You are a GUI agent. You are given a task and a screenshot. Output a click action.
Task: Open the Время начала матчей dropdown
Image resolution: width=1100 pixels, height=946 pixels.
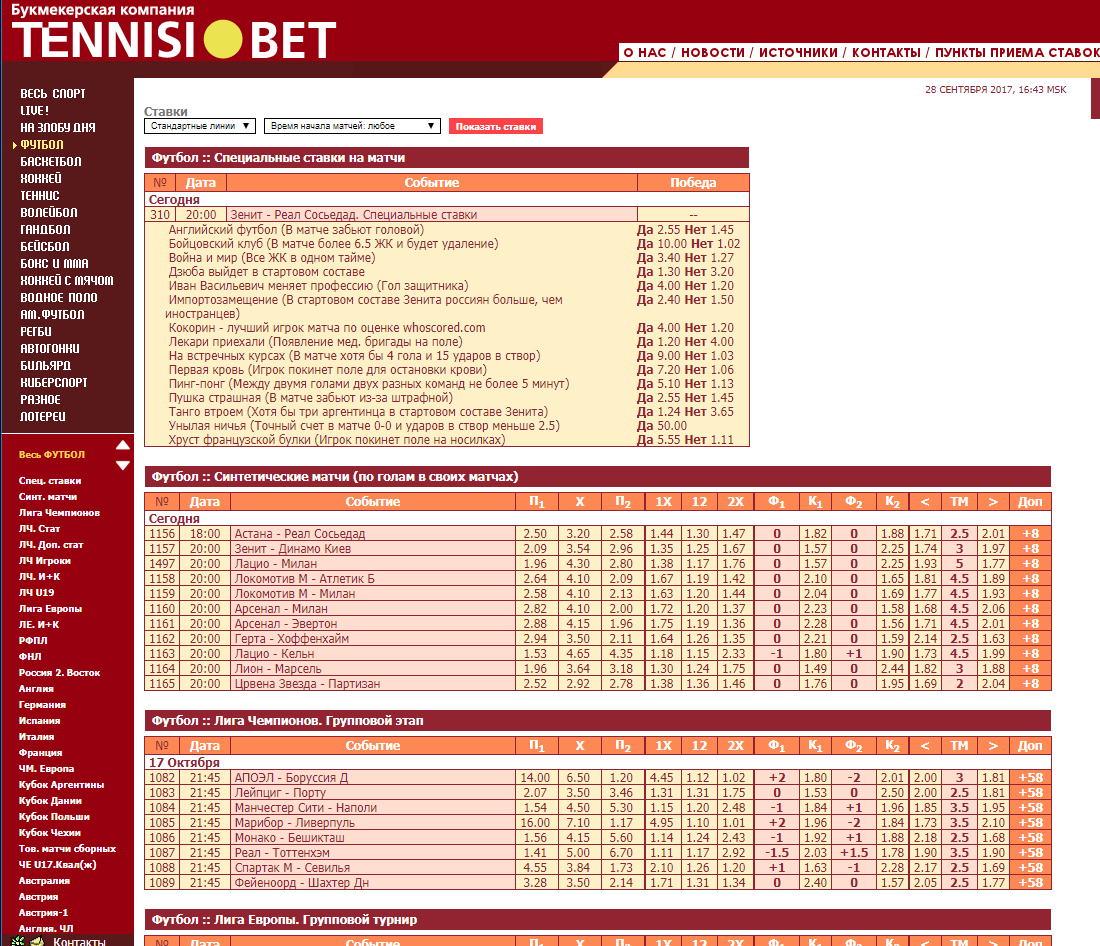(352, 126)
